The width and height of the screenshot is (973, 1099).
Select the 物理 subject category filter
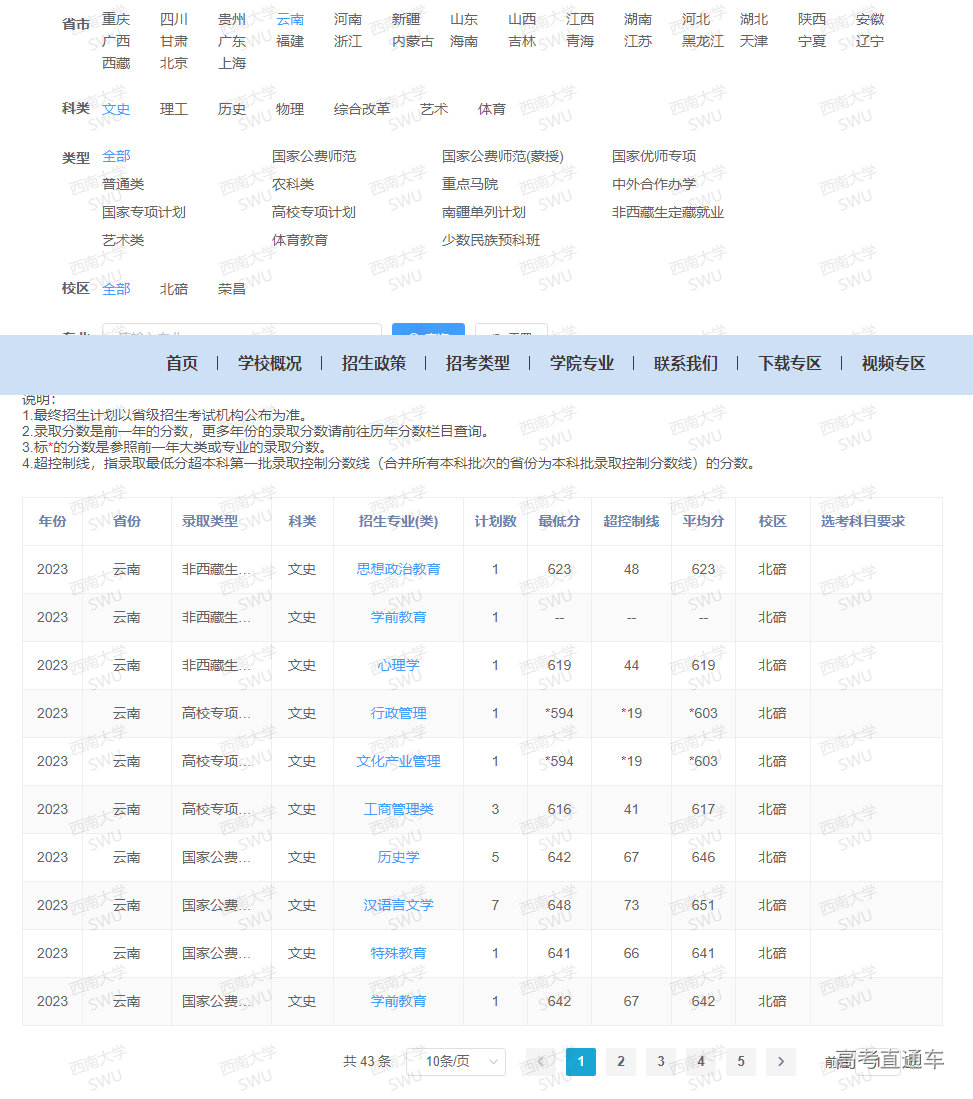(x=290, y=110)
